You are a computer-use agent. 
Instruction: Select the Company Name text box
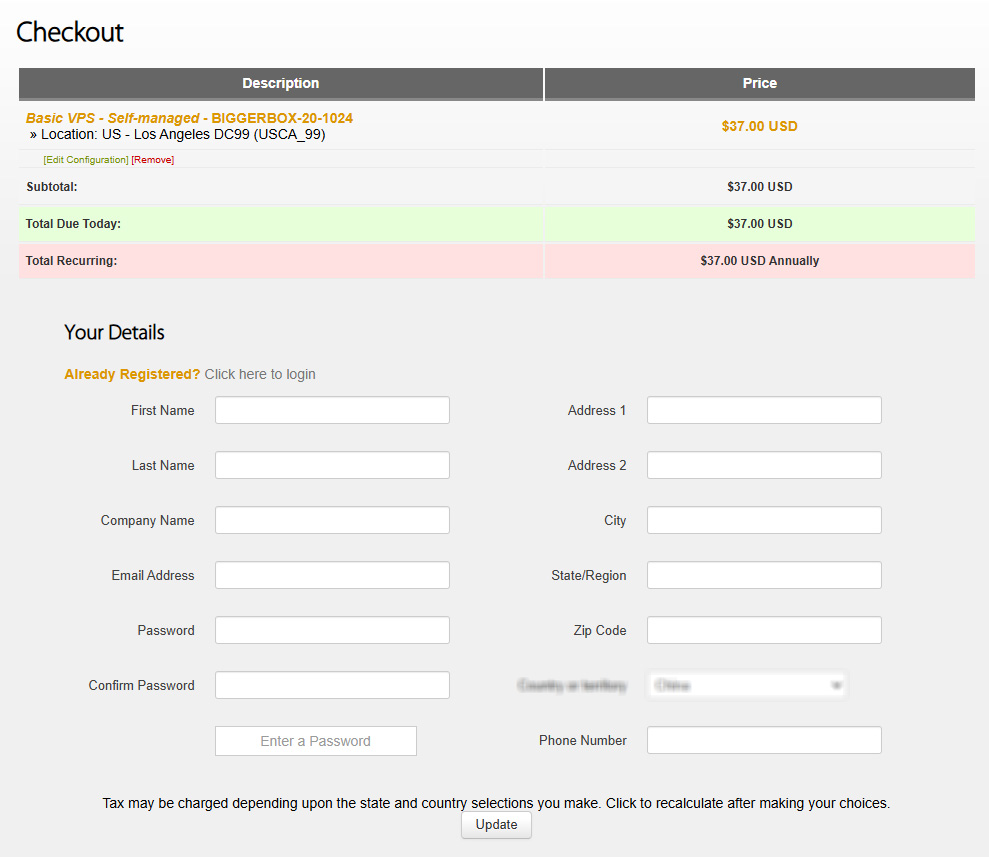(x=332, y=520)
